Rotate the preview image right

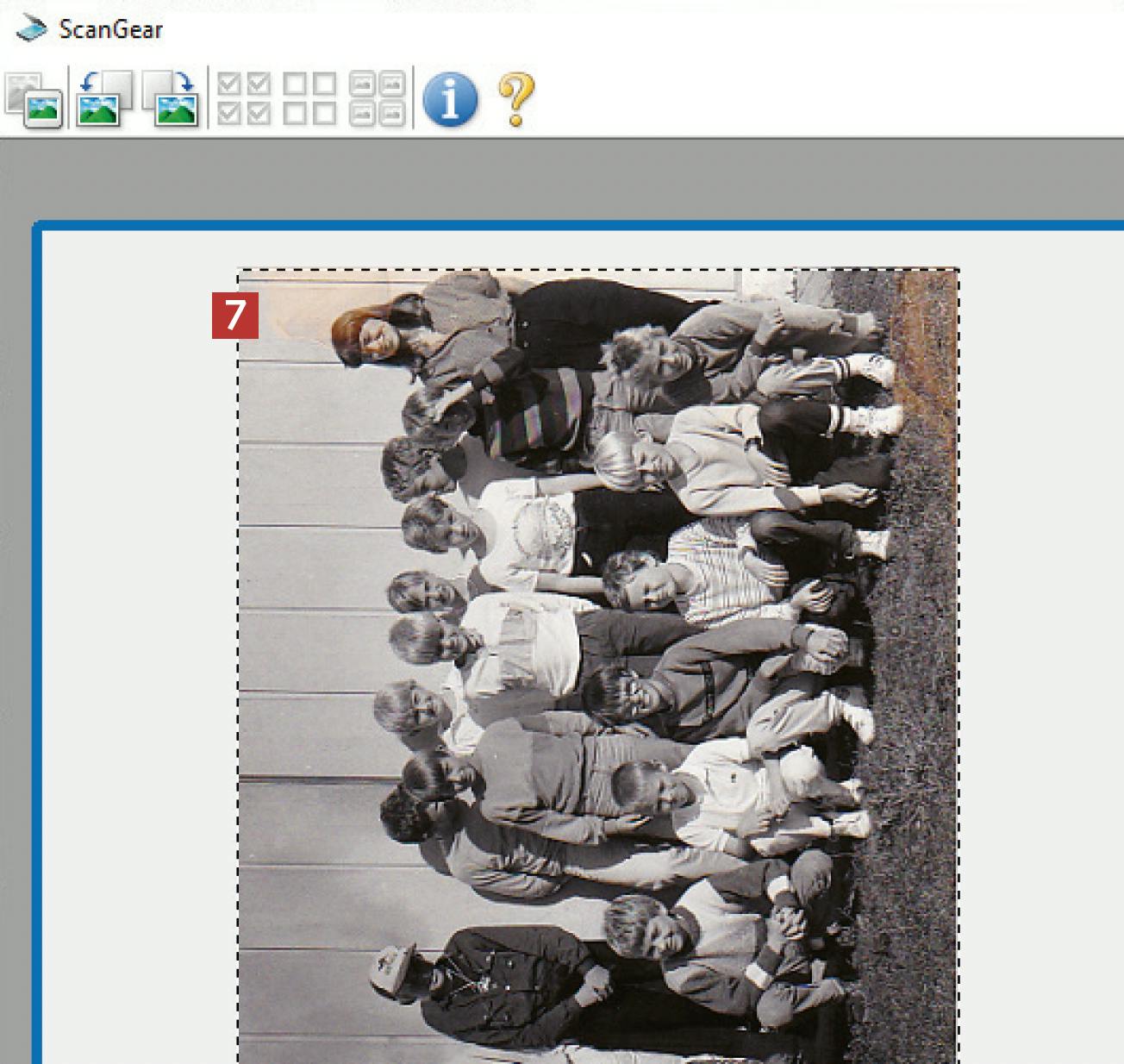tap(172, 100)
